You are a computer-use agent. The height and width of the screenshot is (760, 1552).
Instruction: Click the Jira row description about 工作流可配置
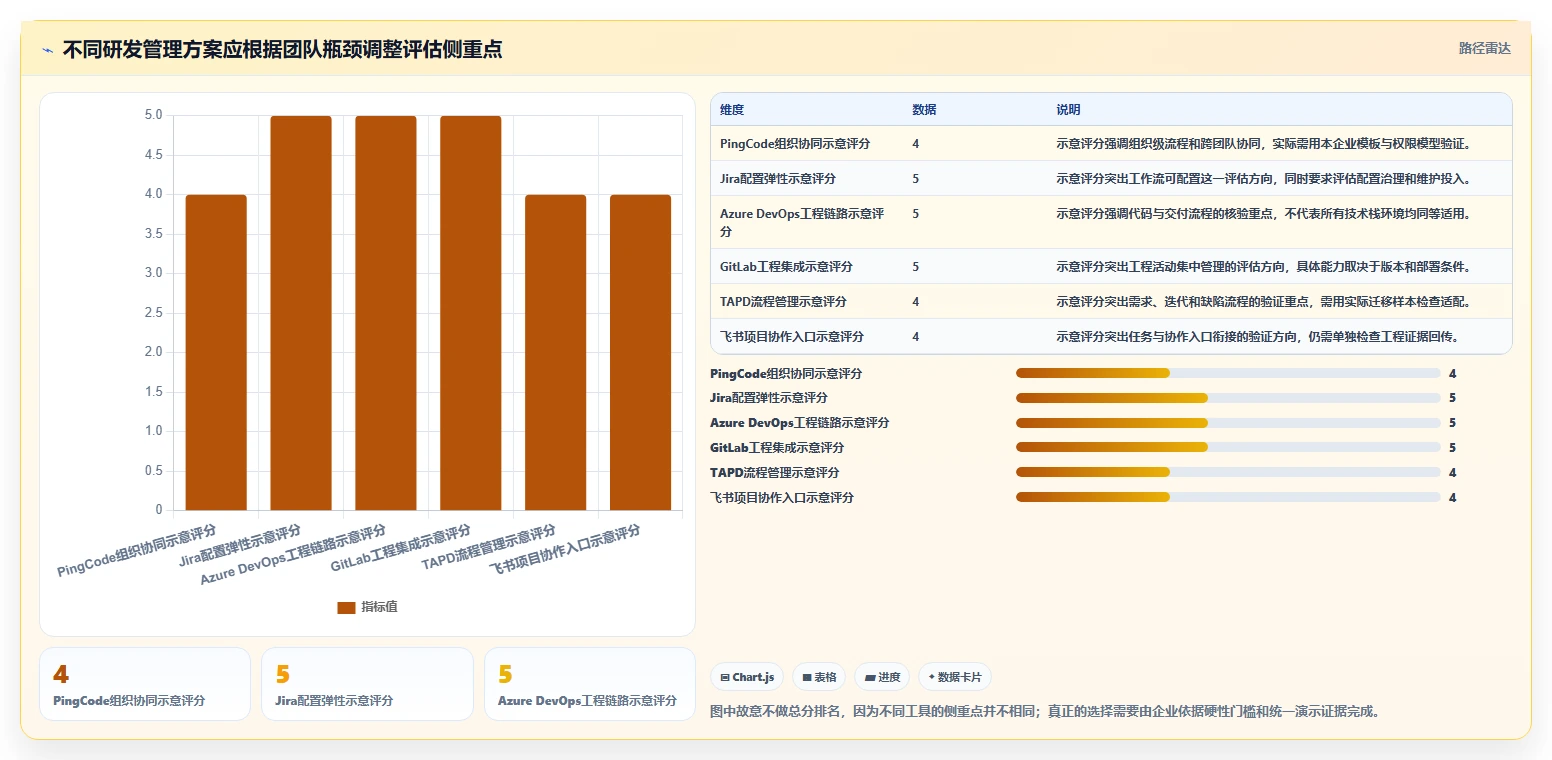(x=1263, y=179)
